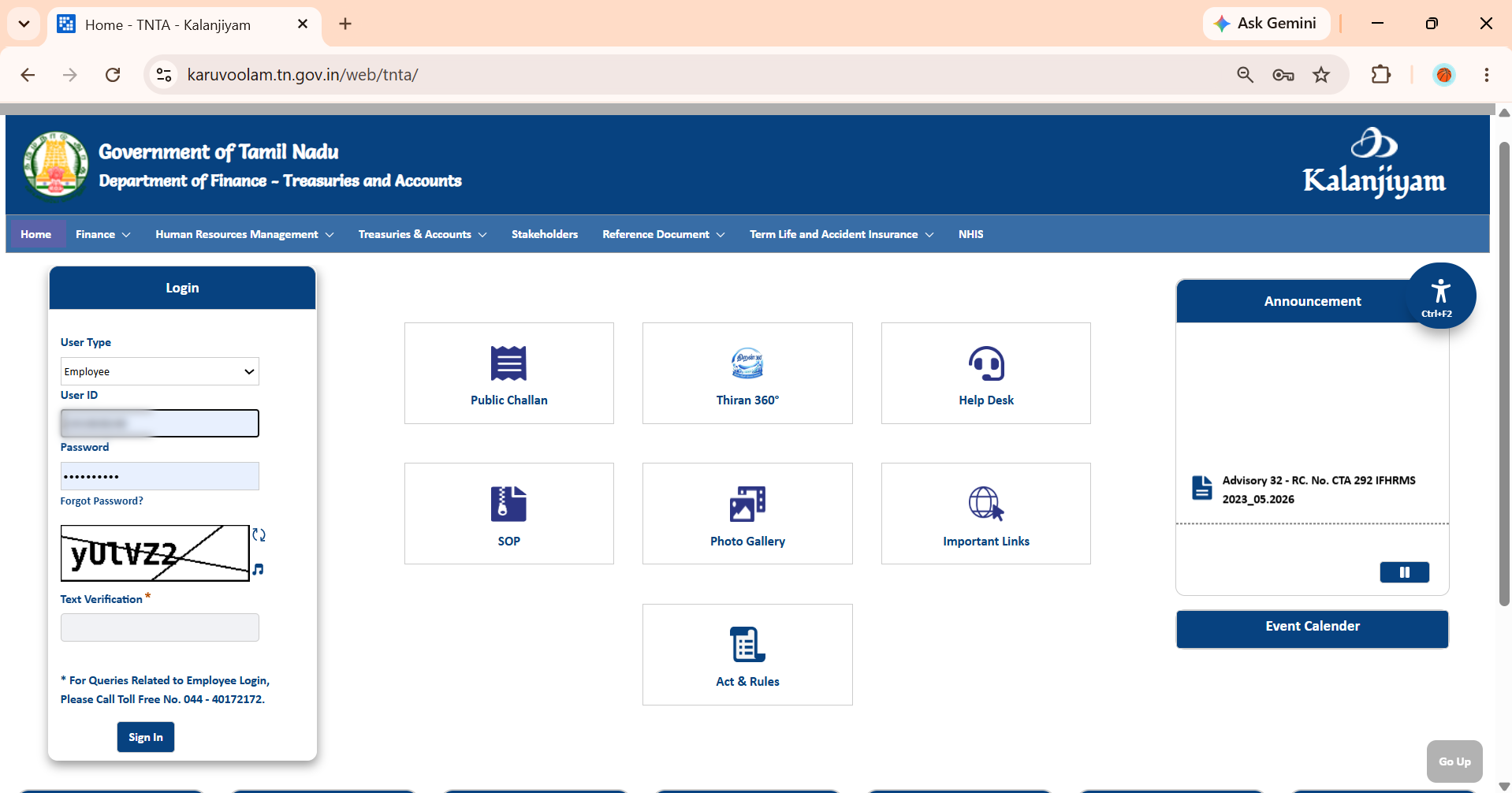Open the Advisory 32 announcement link
Image resolution: width=1512 pixels, height=793 pixels.
(1319, 490)
